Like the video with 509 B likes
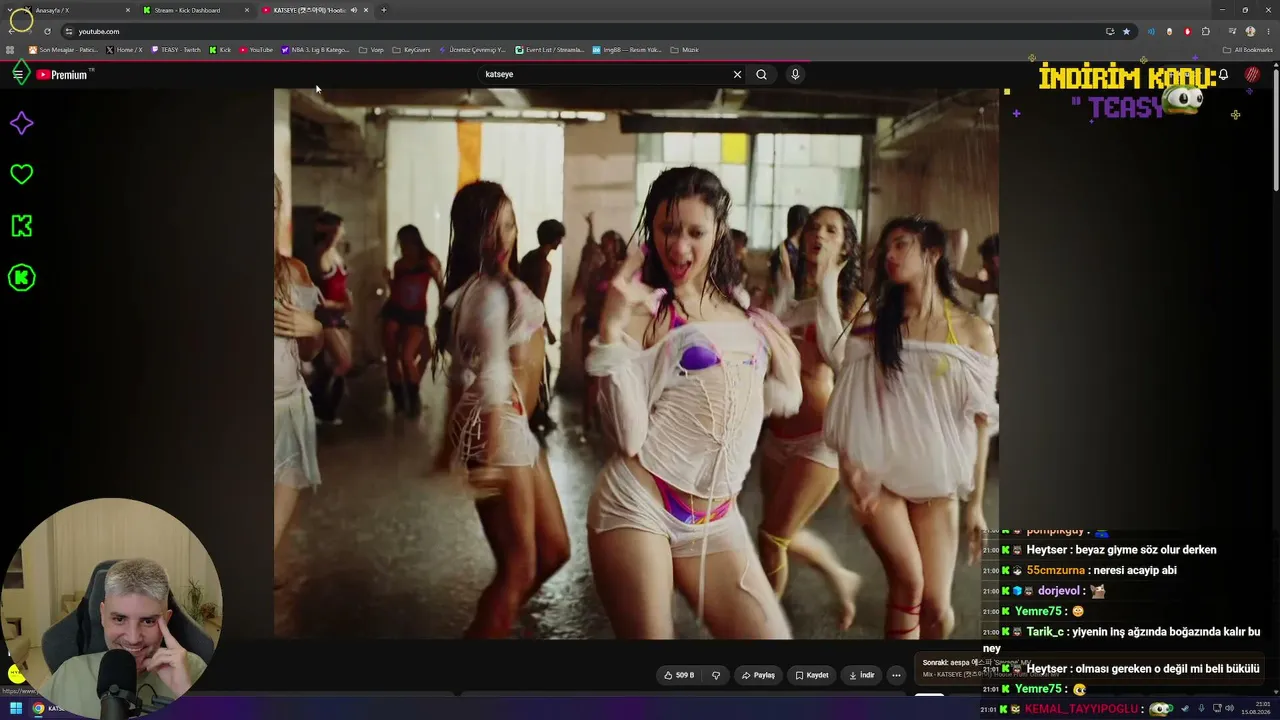The width and height of the screenshot is (1280, 720). click(x=679, y=675)
